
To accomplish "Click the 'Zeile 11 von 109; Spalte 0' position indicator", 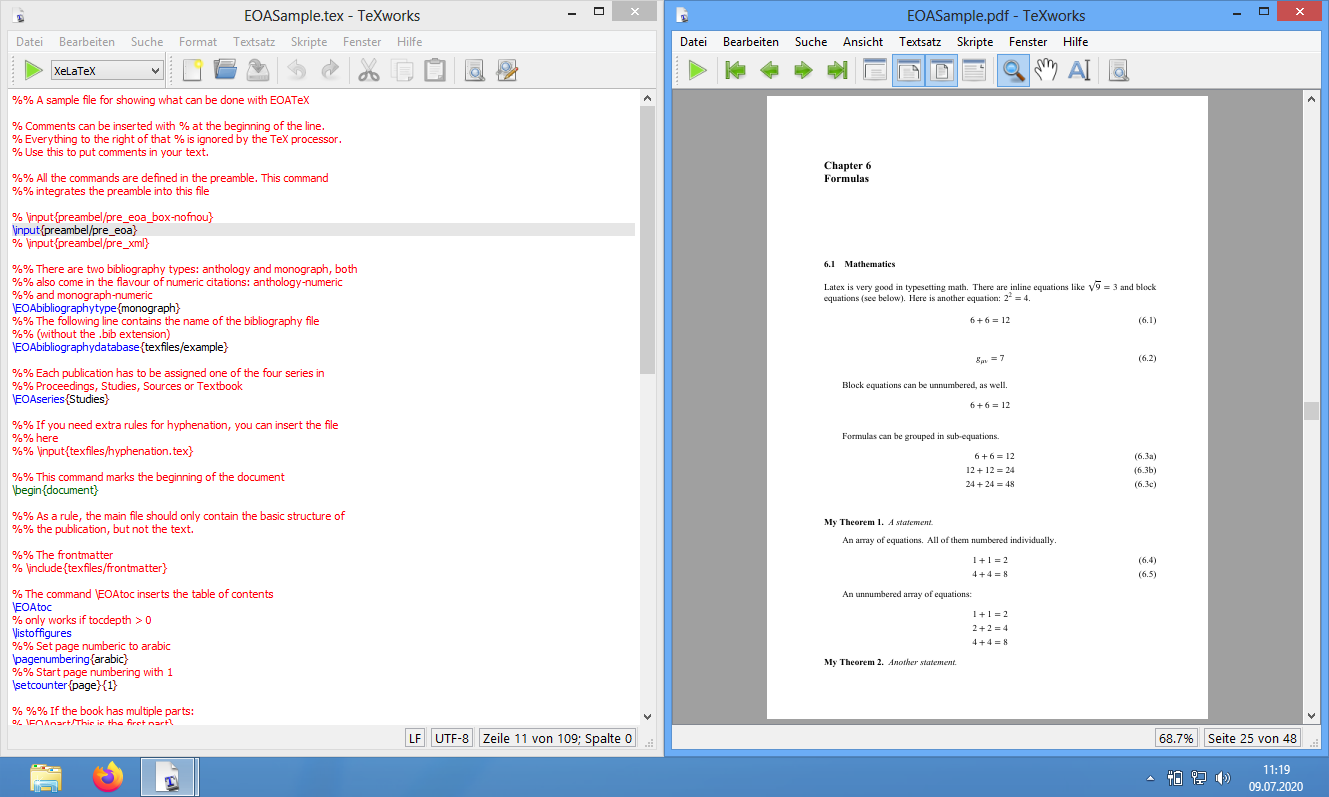I will click(x=557, y=738).
